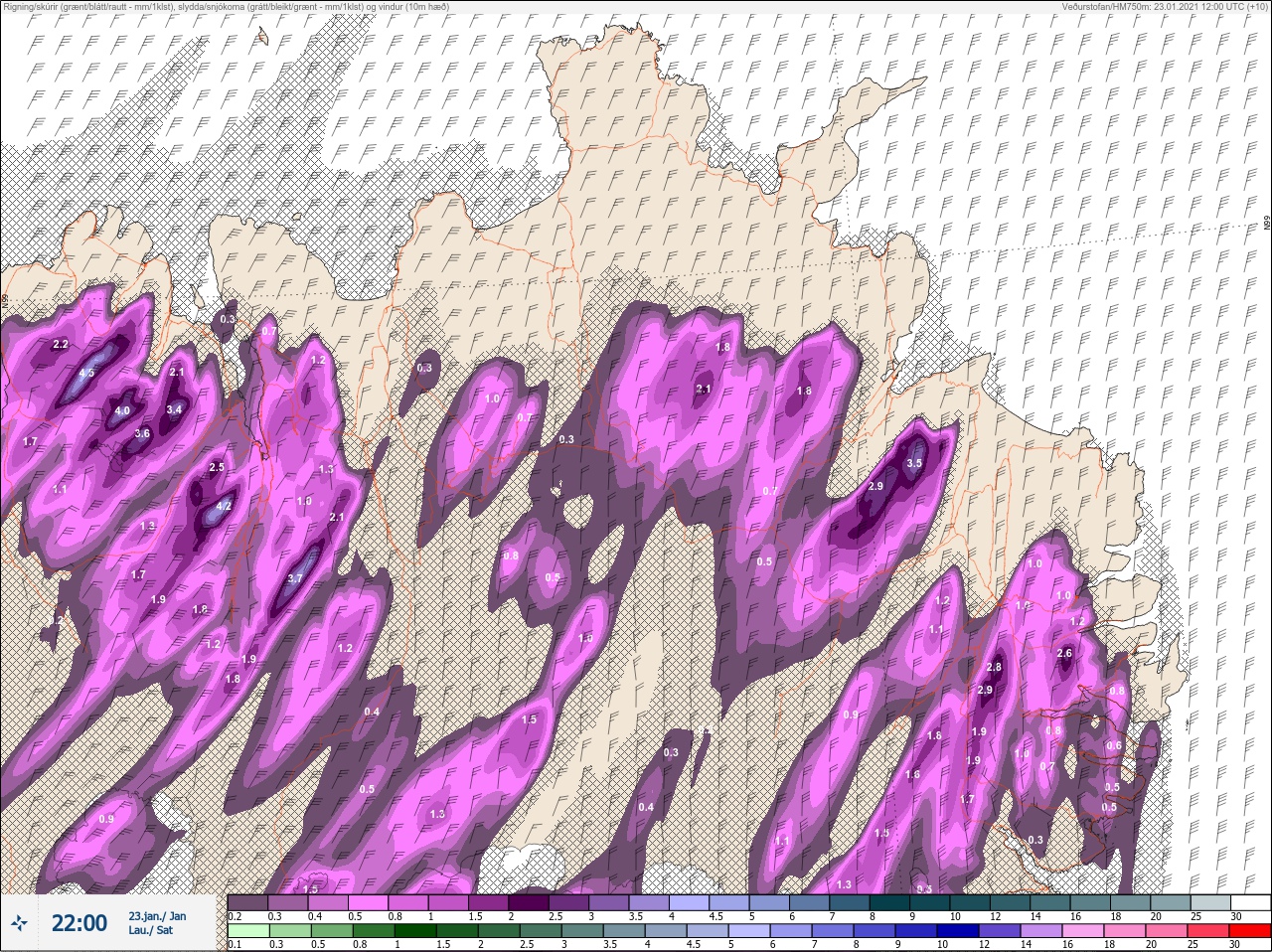Viewport: 1272px width, 952px height.
Task: Select upper legend pink swatch between 0.5 and 0.8
Action: click(x=370, y=901)
